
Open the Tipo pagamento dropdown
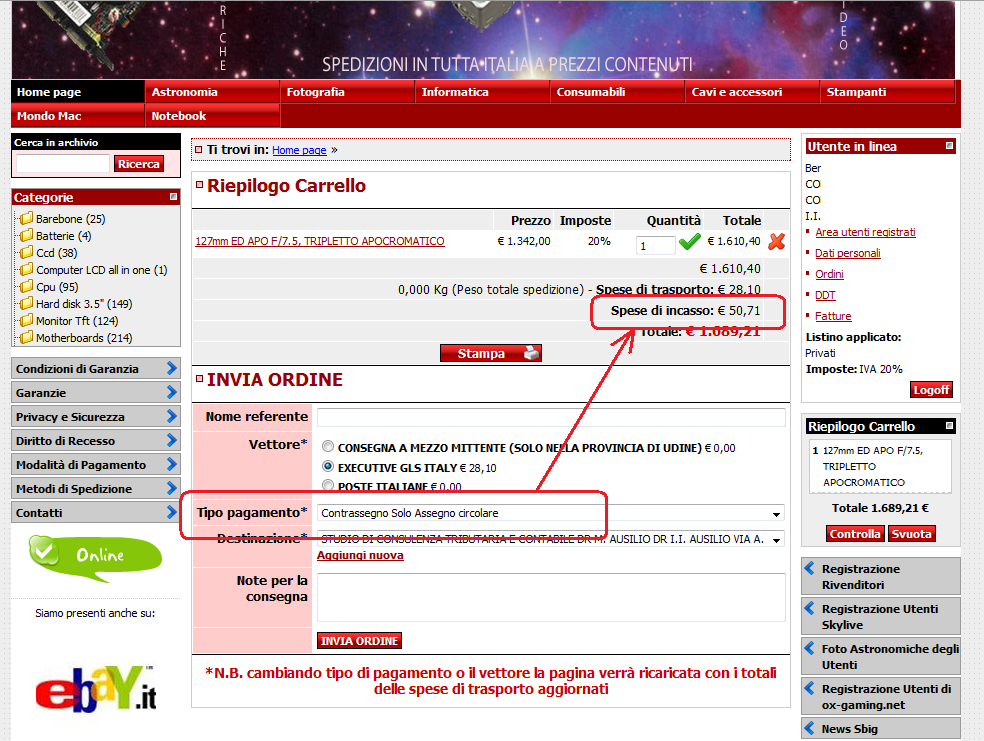[550, 513]
